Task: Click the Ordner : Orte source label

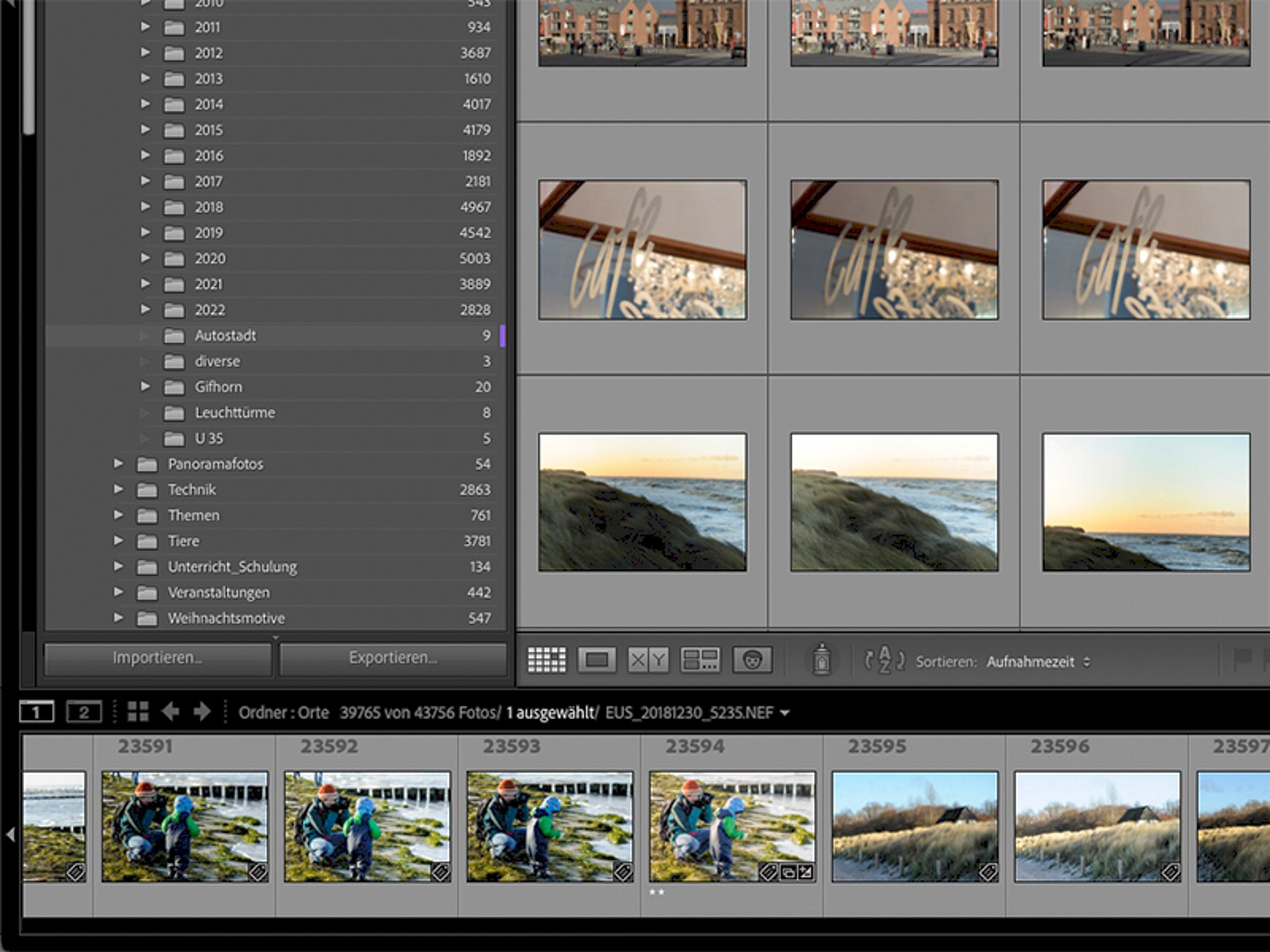Action: 283,713
